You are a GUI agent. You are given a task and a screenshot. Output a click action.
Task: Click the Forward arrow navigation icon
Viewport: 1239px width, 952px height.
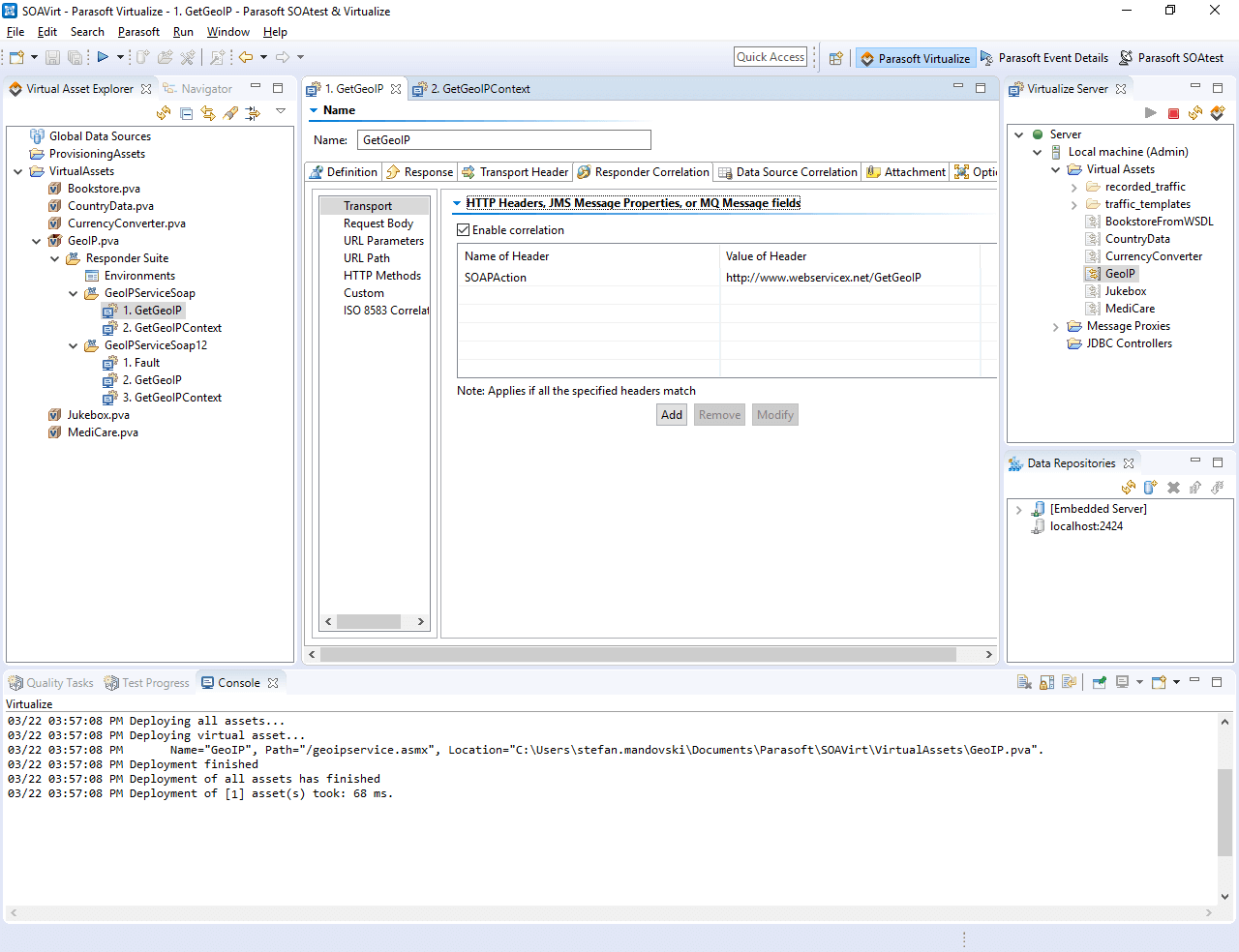pyautogui.click(x=283, y=58)
